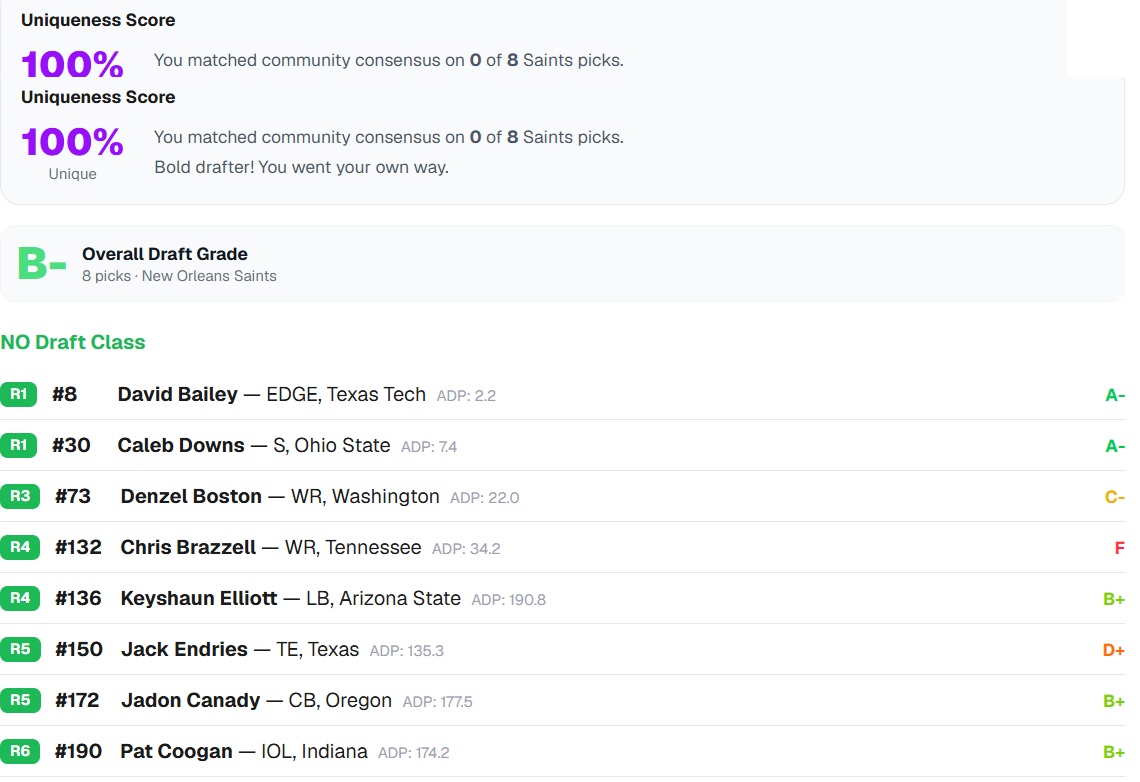1140x782 pixels.
Task: Click ADP: 2.2 value
Action: (x=466, y=395)
